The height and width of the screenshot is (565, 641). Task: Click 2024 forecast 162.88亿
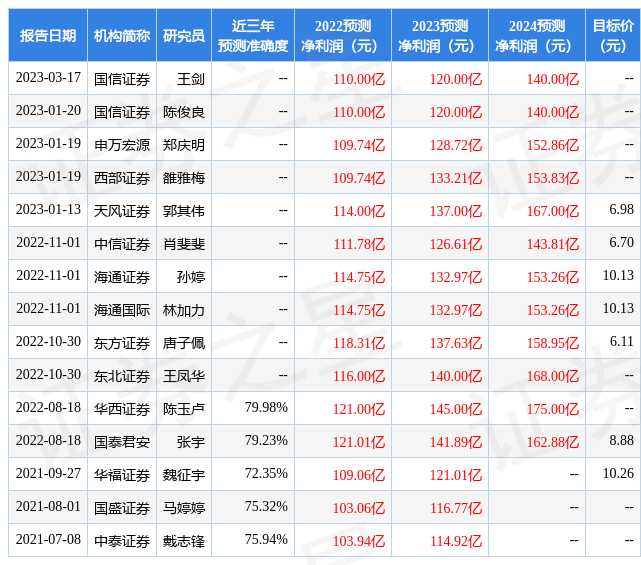coord(553,442)
